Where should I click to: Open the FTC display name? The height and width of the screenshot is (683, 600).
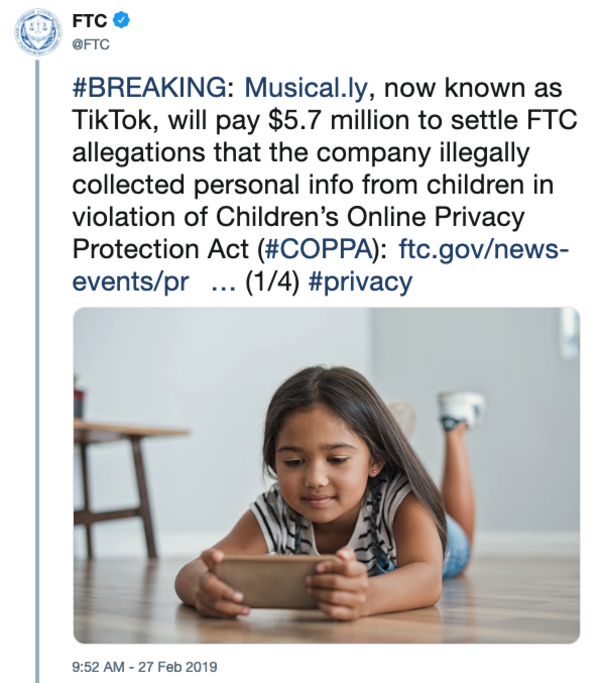coord(91,19)
